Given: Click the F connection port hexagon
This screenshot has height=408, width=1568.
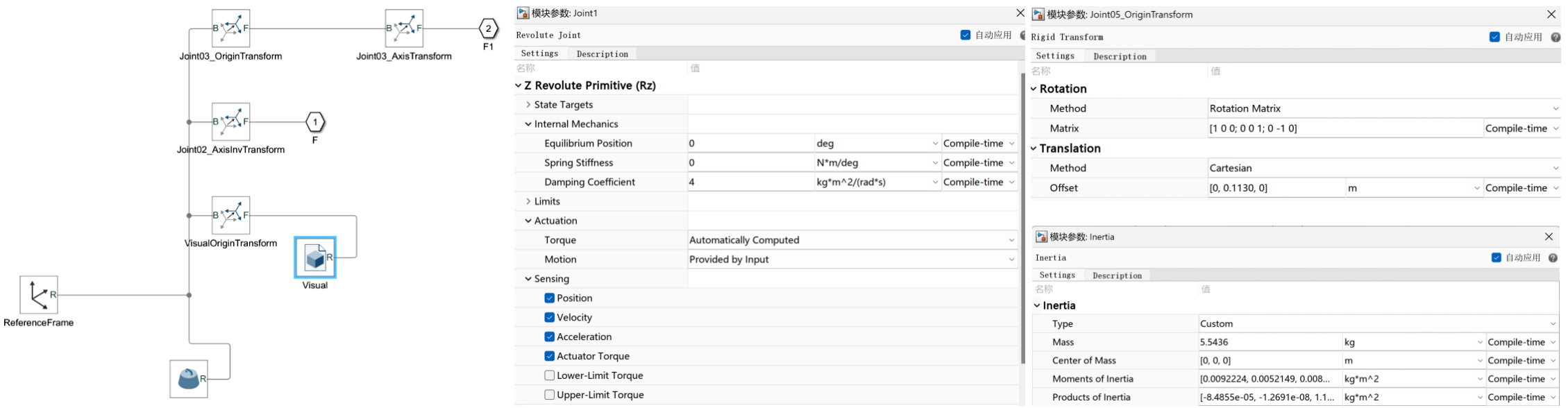Looking at the screenshot, I should tap(315, 122).
